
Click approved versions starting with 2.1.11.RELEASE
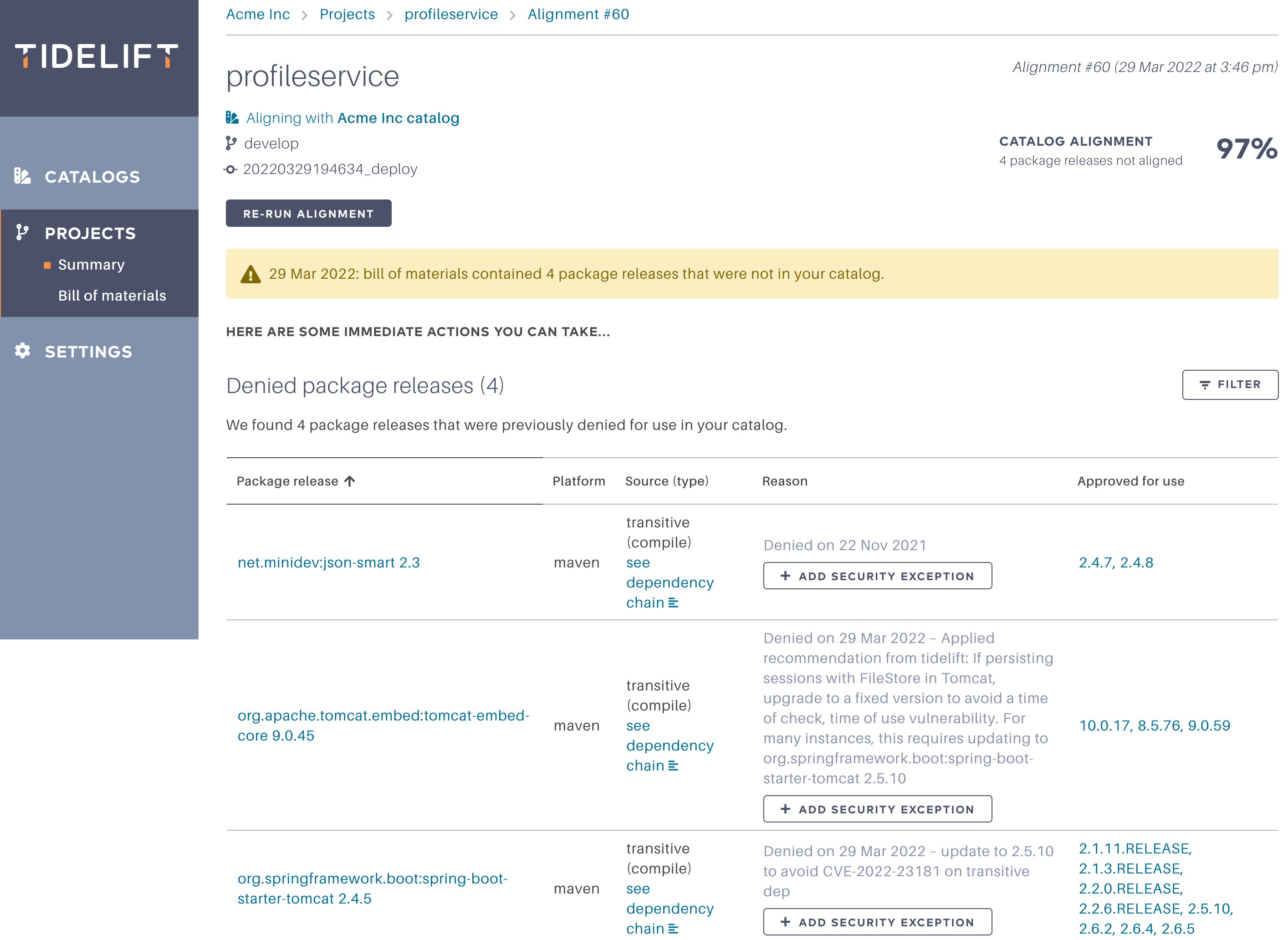coord(1155,888)
